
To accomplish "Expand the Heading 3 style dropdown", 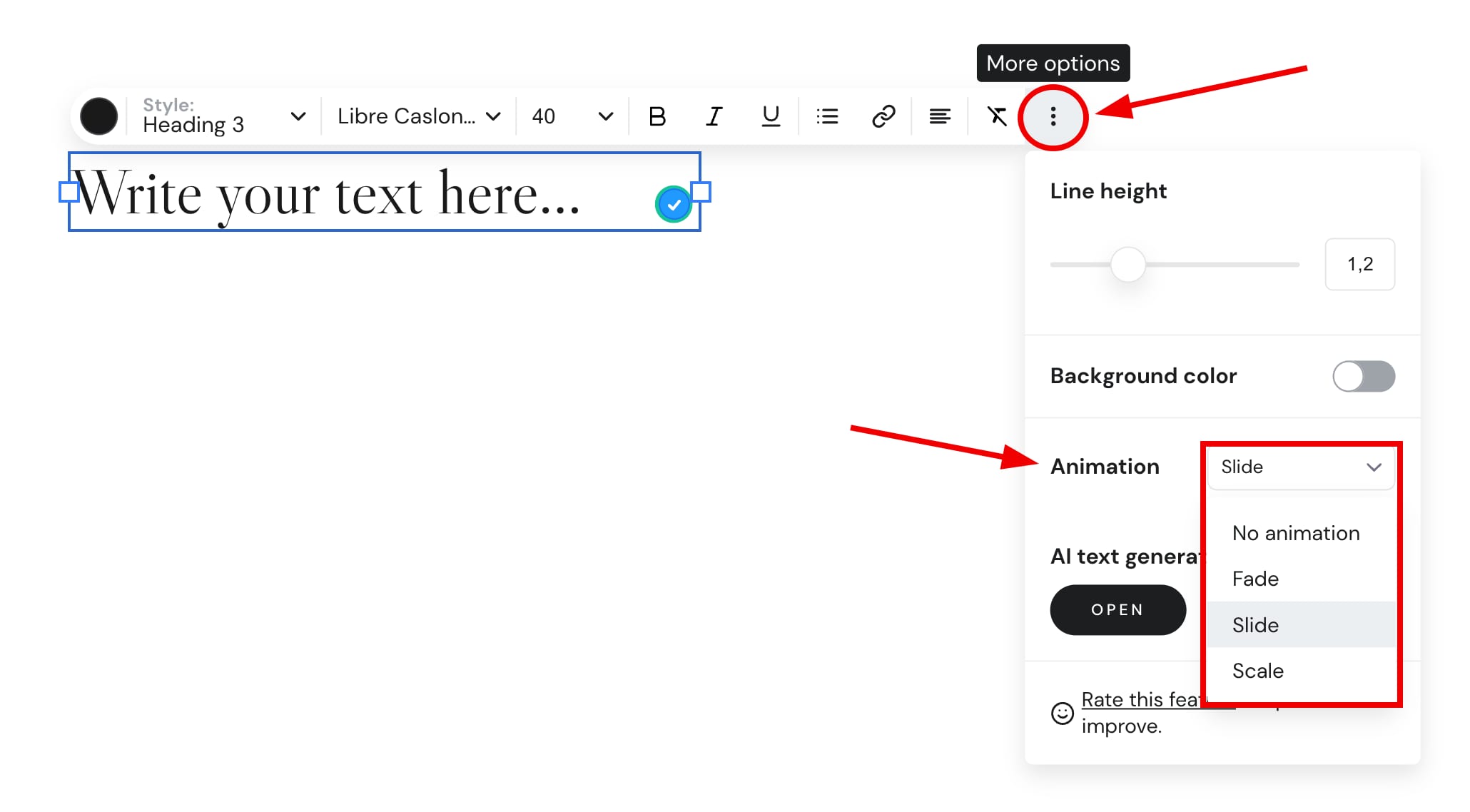I will coord(298,116).
